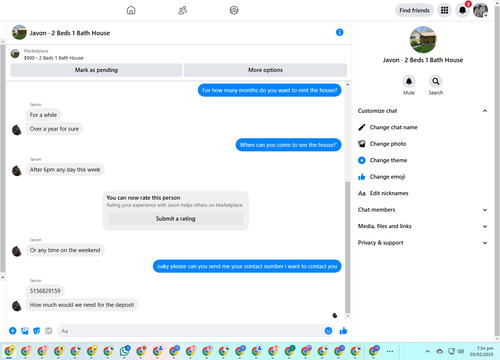Expand the Chat members section
The width and height of the screenshot is (500, 360).
[485, 210]
